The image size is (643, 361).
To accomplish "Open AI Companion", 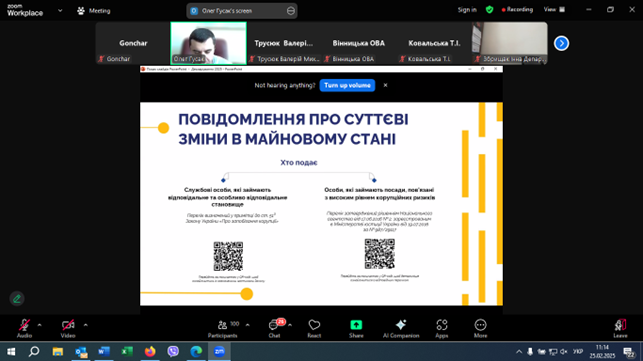I will tap(401, 328).
